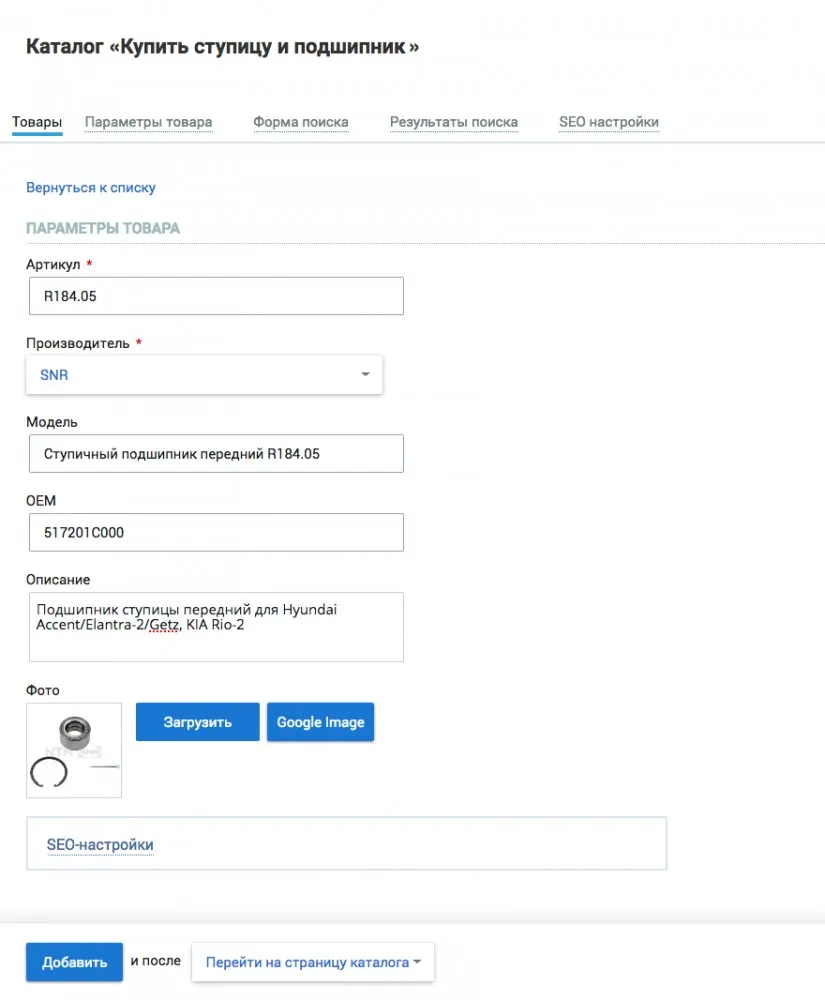Click the catalog title heading
This screenshot has height=1000, width=825.
click(x=222, y=47)
